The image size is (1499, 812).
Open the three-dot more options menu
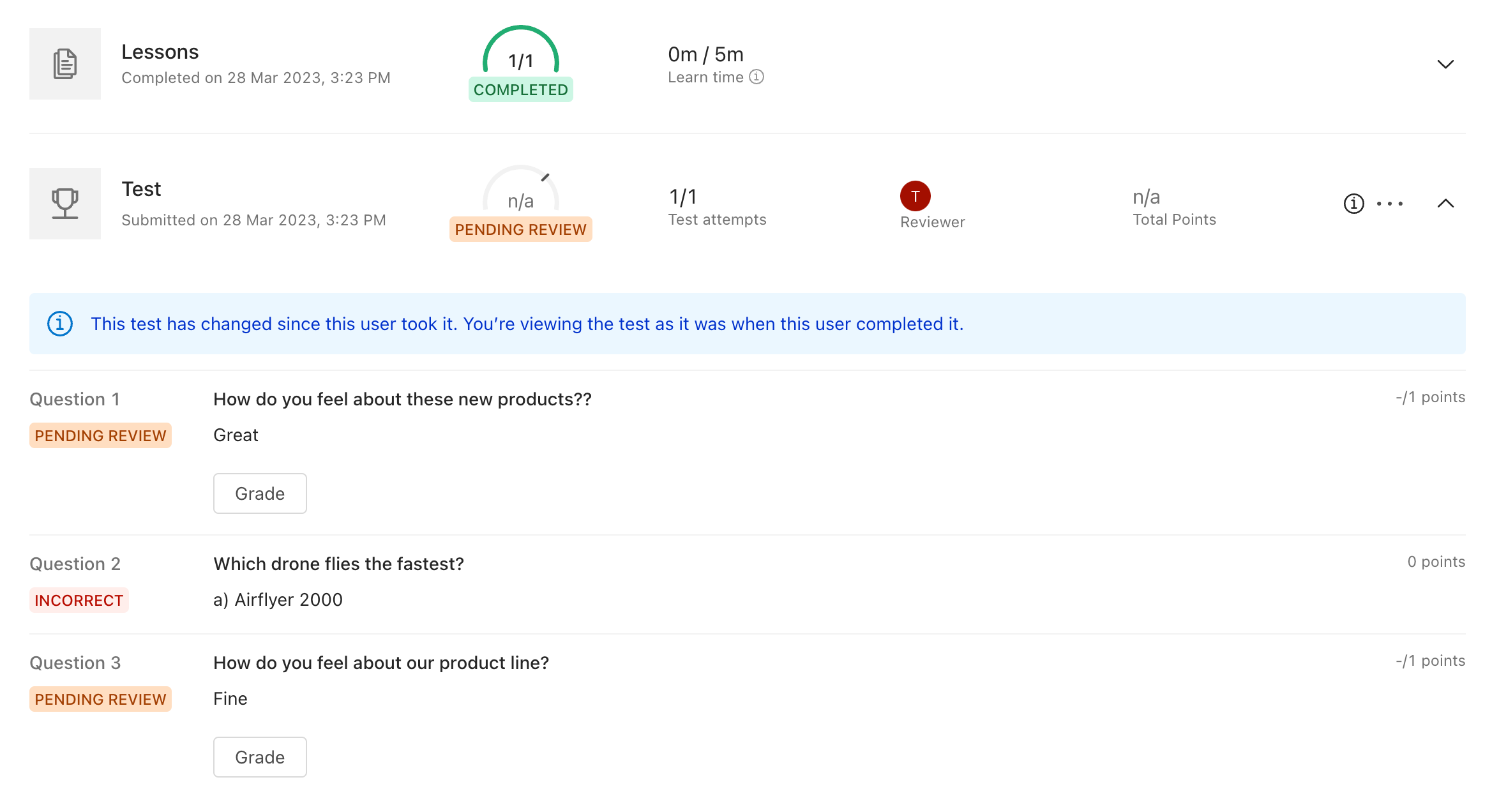tap(1390, 204)
